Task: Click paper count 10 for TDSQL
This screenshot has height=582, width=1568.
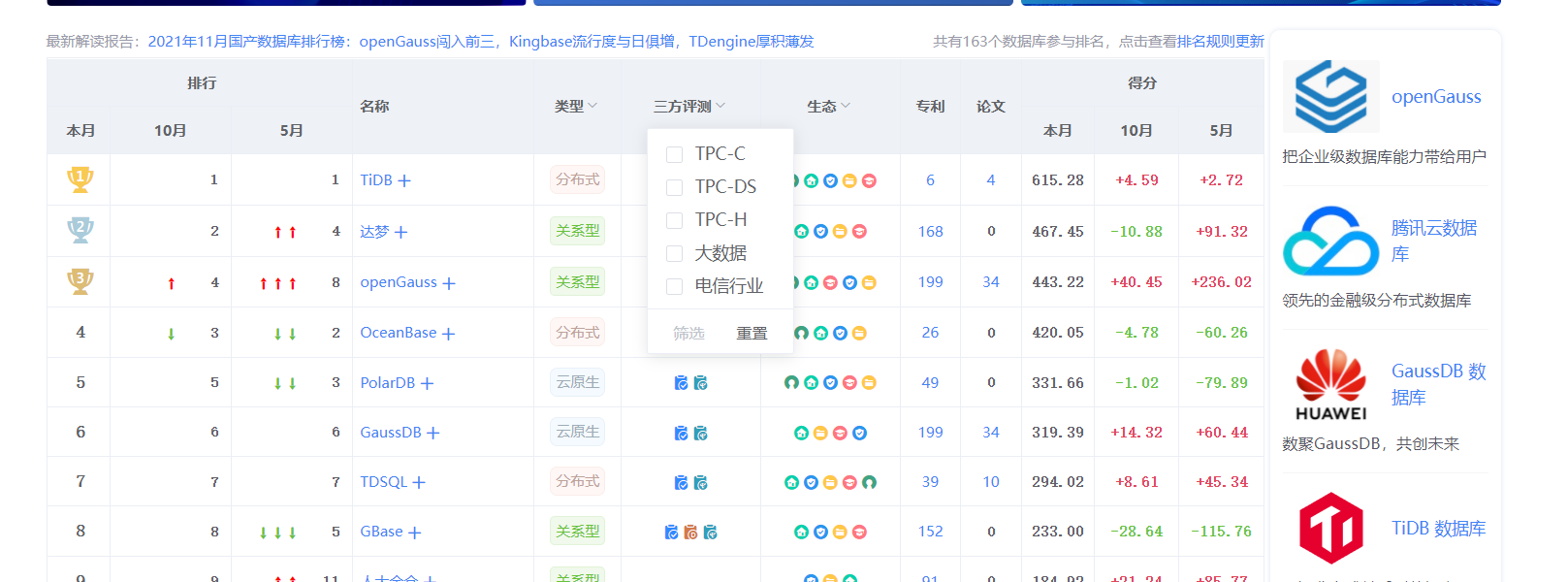Action: point(991,482)
